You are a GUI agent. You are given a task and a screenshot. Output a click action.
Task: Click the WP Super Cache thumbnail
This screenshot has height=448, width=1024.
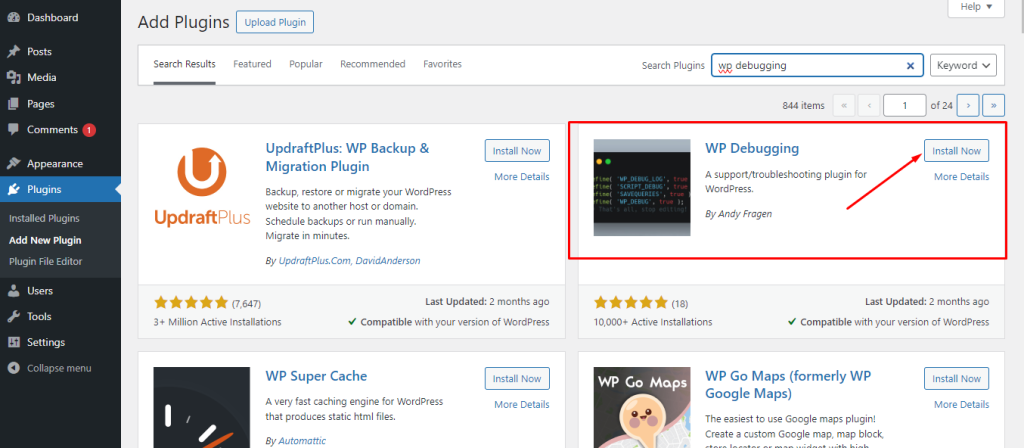(x=202, y=408)
